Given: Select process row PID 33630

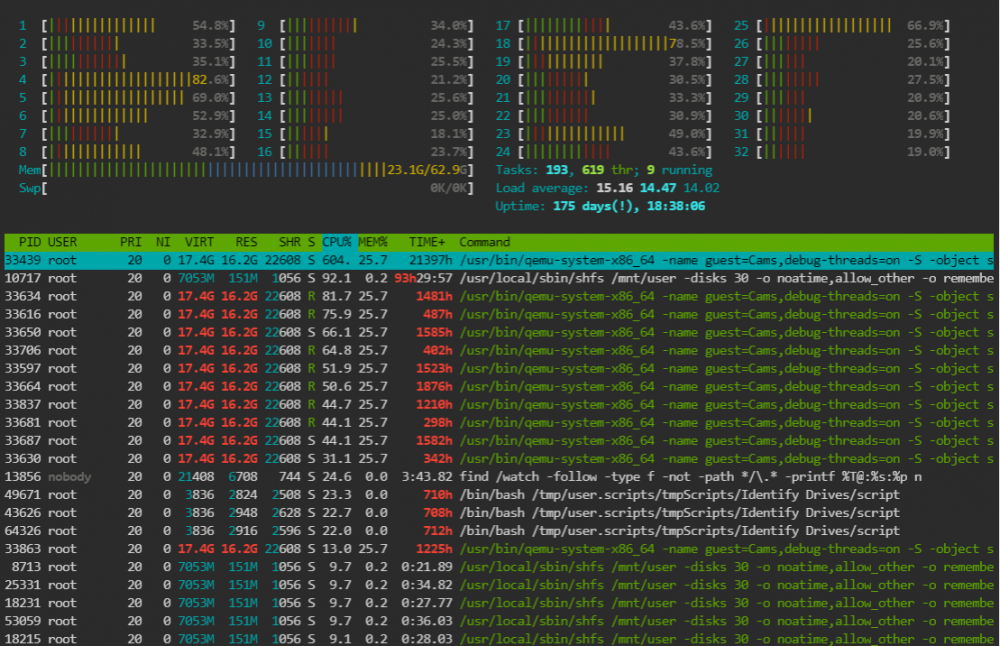Looking at the screenshot, I should (499, 459).
